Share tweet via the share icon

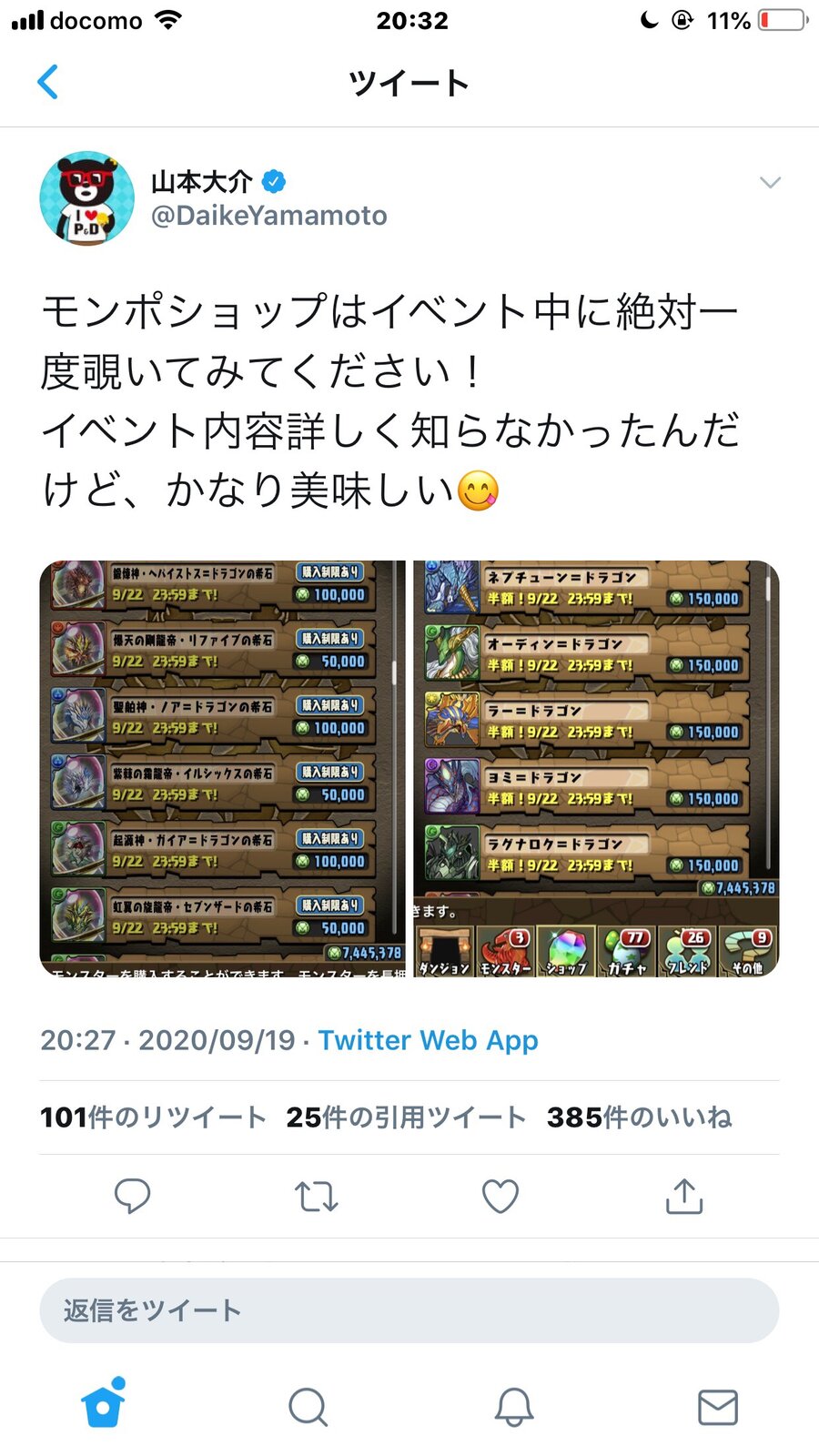tap(684, 1197)
